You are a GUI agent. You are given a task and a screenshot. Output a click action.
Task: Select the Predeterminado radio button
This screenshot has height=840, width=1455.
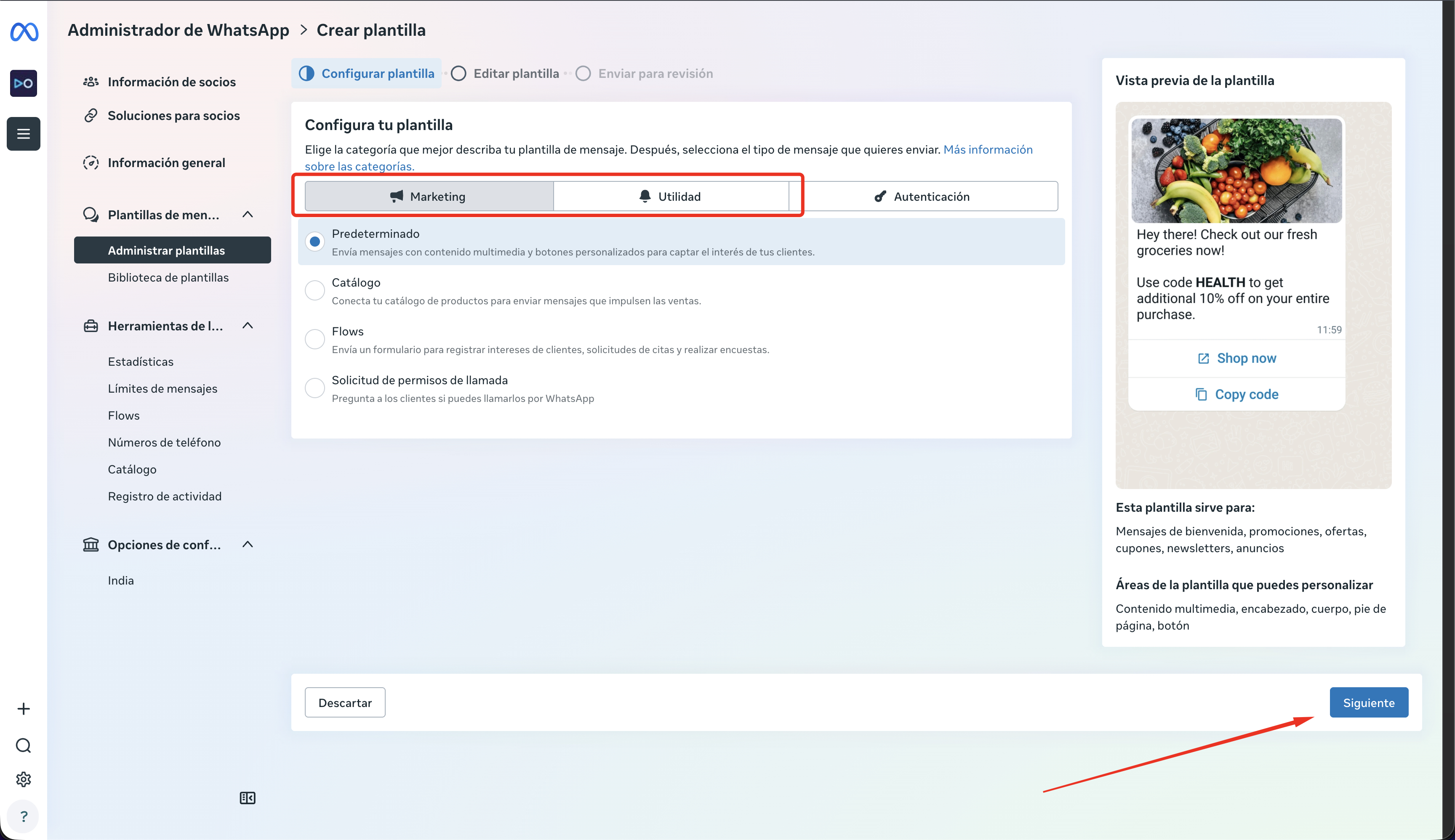pyautogui.click(x=314, y=242)
